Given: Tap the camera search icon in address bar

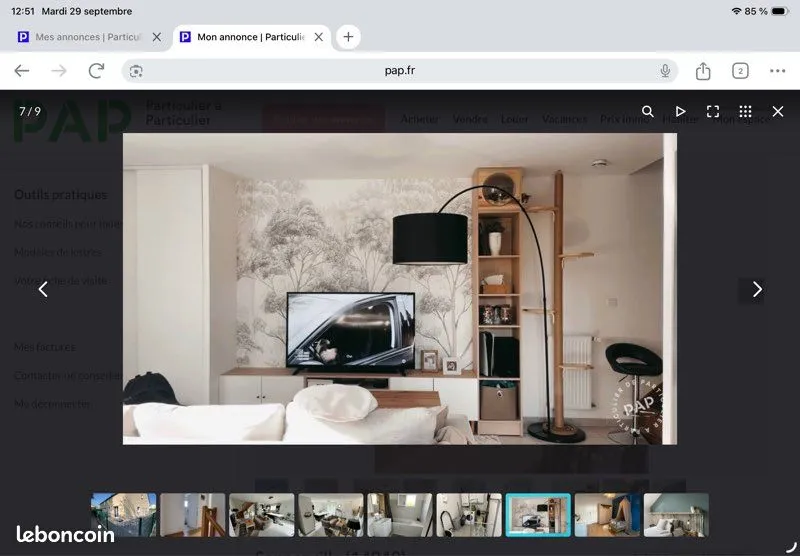Looking at the screenshot, I should click(136, 71).
